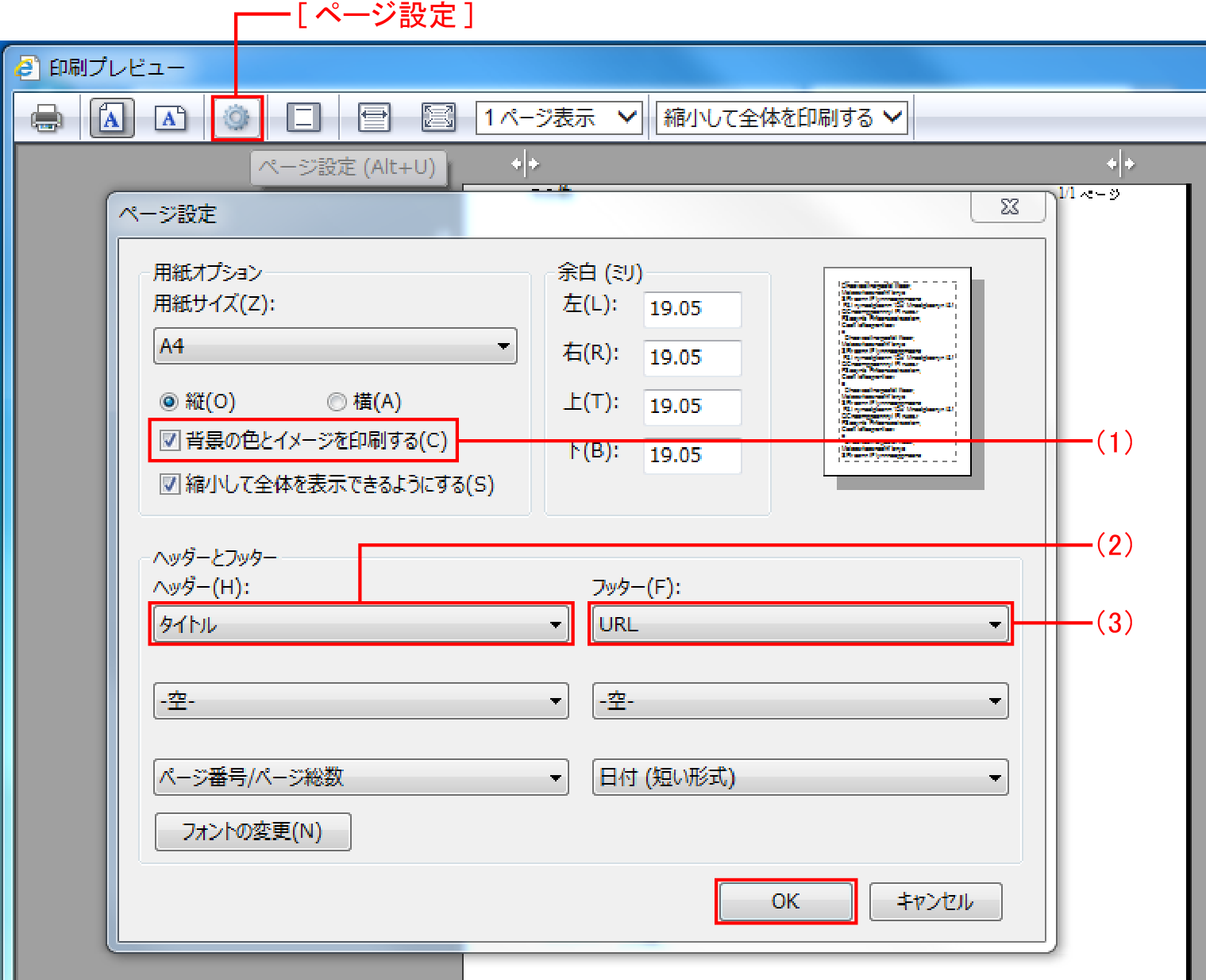1206x980 pixels.
Task: Click the right margin adjust handle
Action: coord(1120,164)
